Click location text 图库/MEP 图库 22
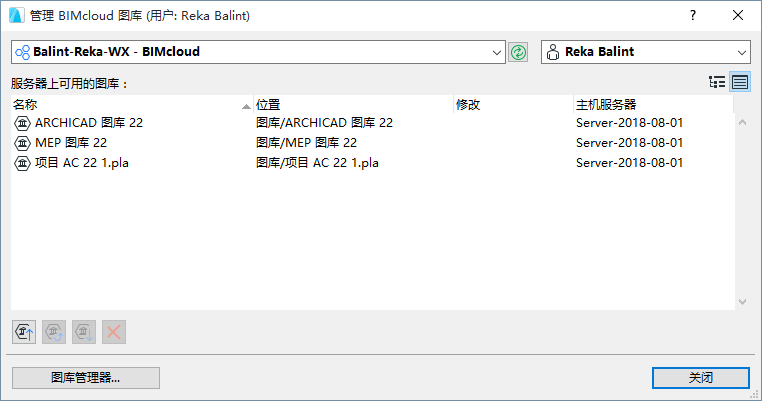 point(306,142)
